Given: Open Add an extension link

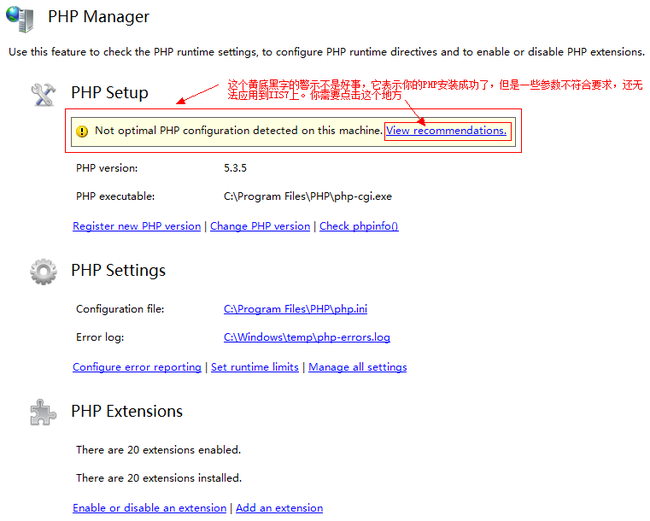Looking at the screenshot, I should (x=279, y=508).
